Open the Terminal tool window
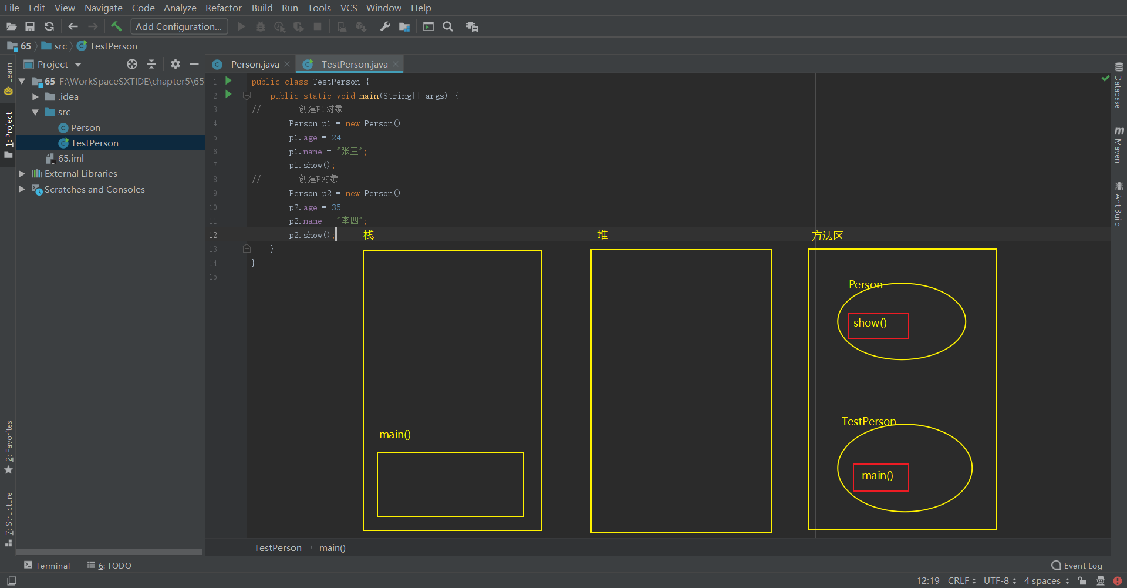1127x588 pixels. 47,566
